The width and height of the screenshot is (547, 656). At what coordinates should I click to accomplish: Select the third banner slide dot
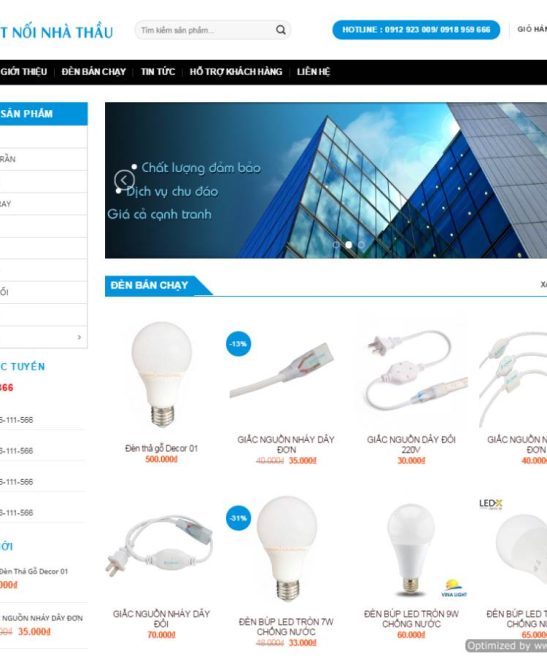tap(361, 245)
